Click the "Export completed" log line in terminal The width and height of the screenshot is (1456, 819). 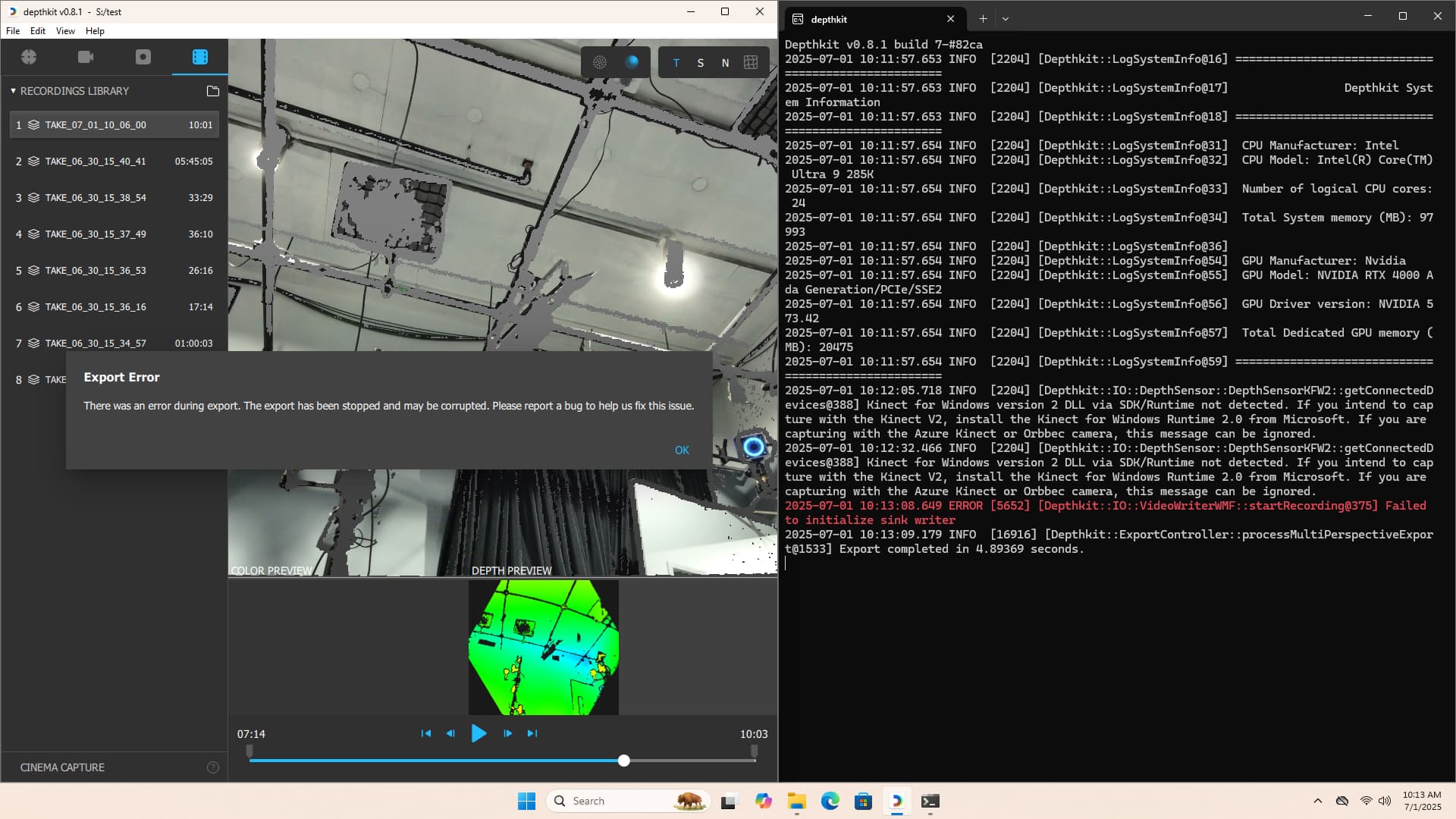point(1109,541)
